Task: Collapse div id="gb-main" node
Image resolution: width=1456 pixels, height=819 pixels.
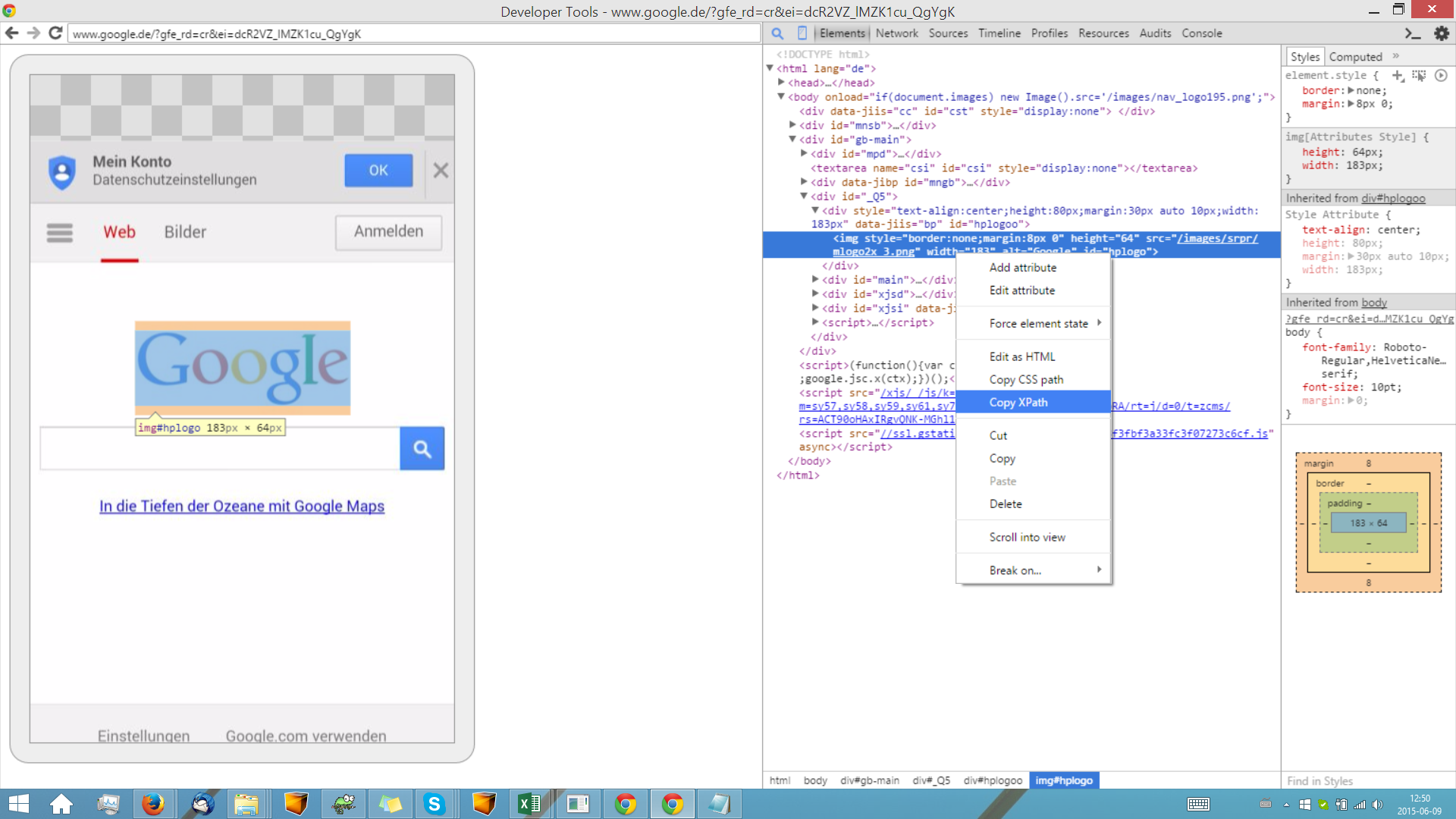Action: pos(792,139)
